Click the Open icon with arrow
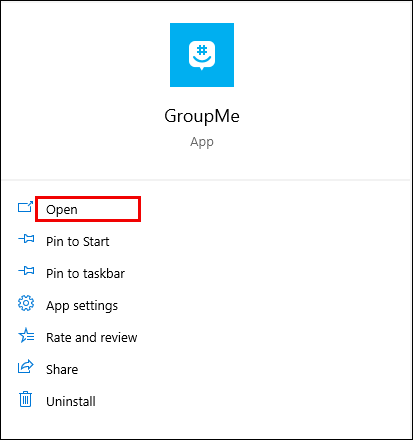The width and height of the screenshot is (413, 440). point(25,207)
